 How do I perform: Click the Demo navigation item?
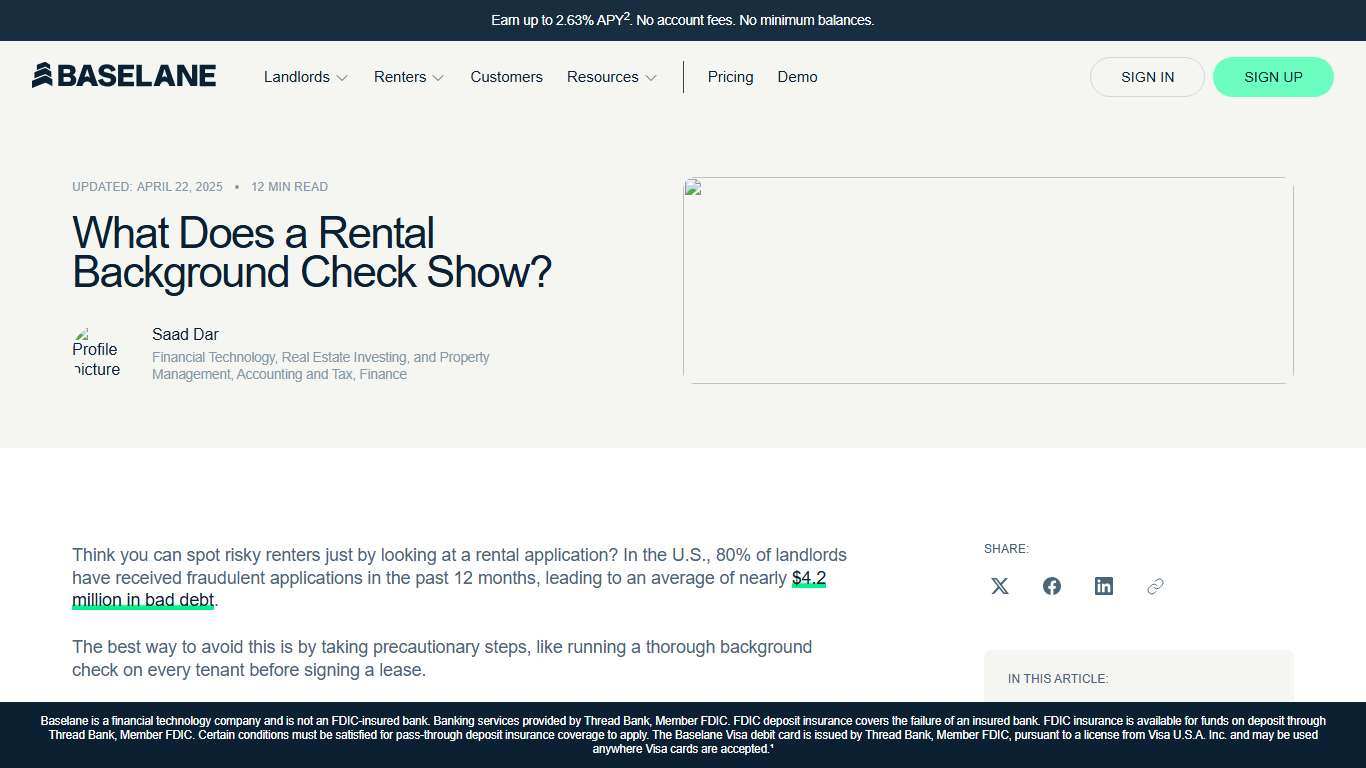pos(797,77)
